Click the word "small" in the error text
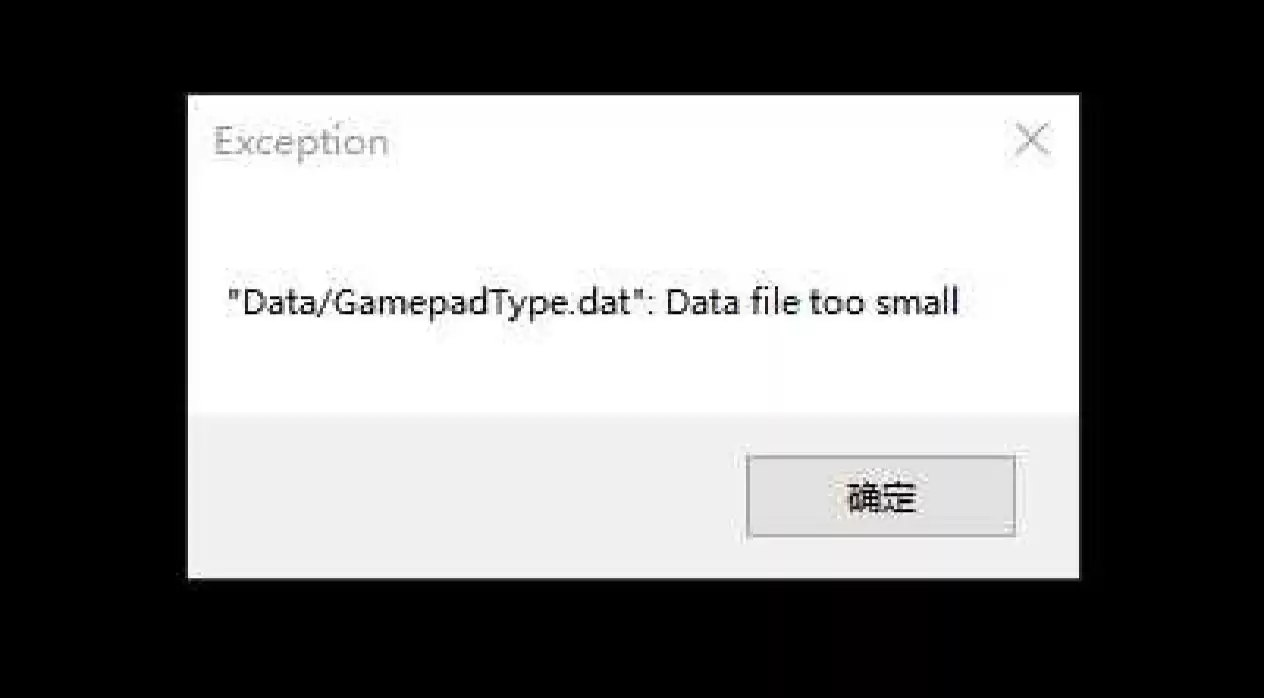 (x=917, y=302)
